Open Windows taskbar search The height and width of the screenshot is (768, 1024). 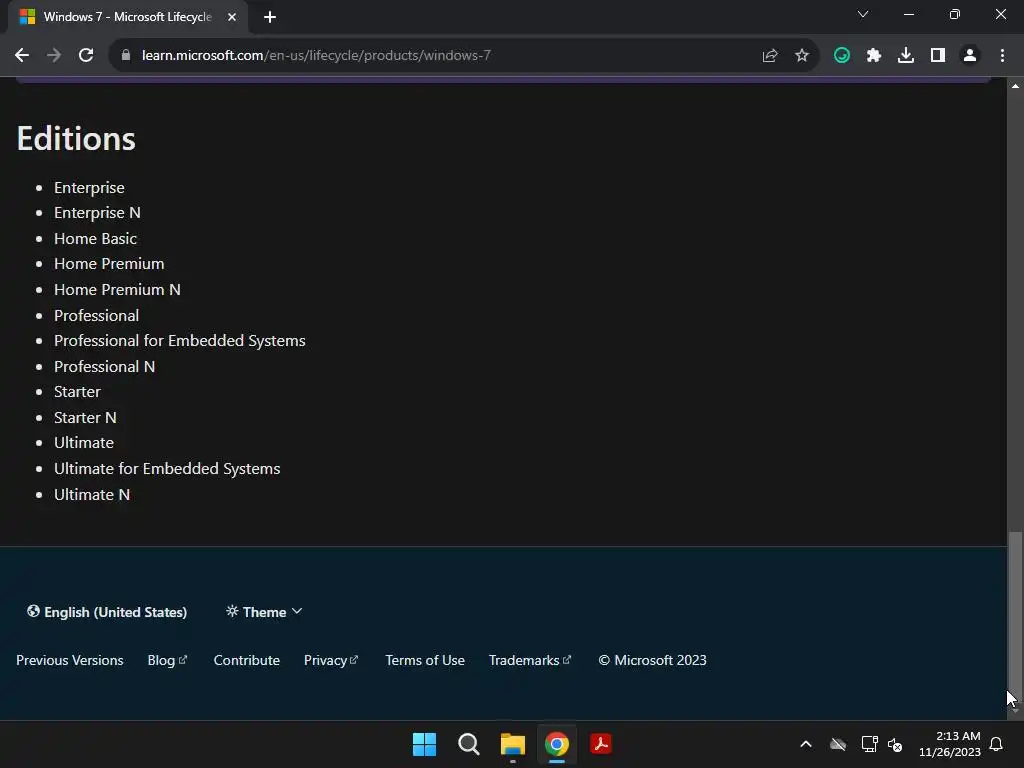pyautogui.click(x=469, y=744)
